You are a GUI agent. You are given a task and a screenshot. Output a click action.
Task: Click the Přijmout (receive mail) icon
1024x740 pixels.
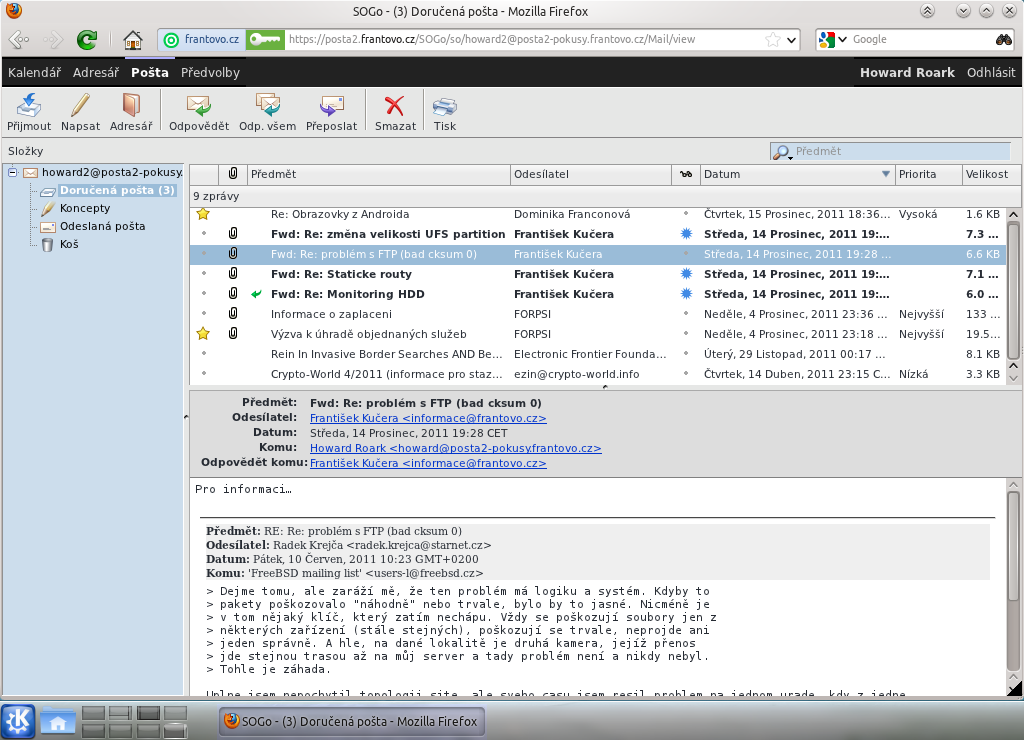coord(28,106)
